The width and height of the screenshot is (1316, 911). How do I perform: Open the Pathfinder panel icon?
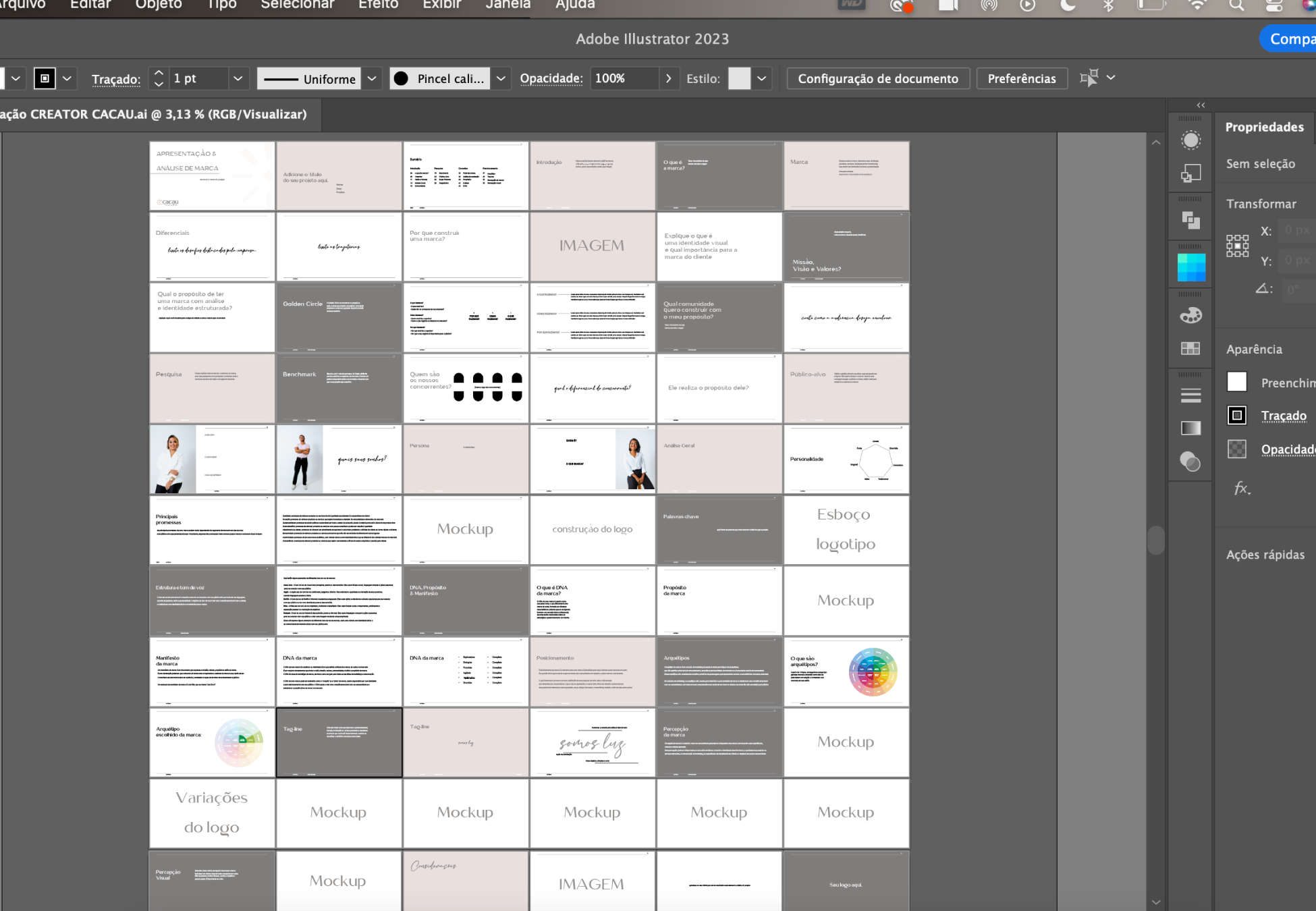[1190, 220]
